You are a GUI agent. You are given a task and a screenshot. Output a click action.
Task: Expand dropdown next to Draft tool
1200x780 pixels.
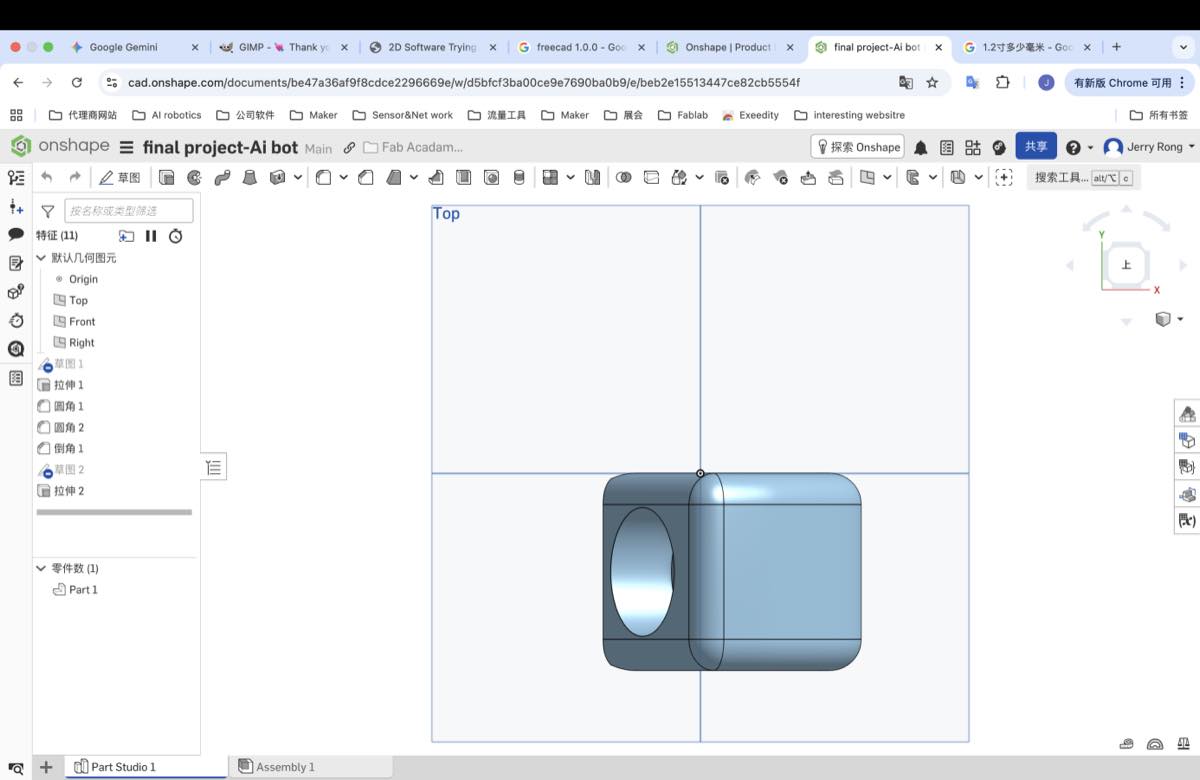(414, 178)
